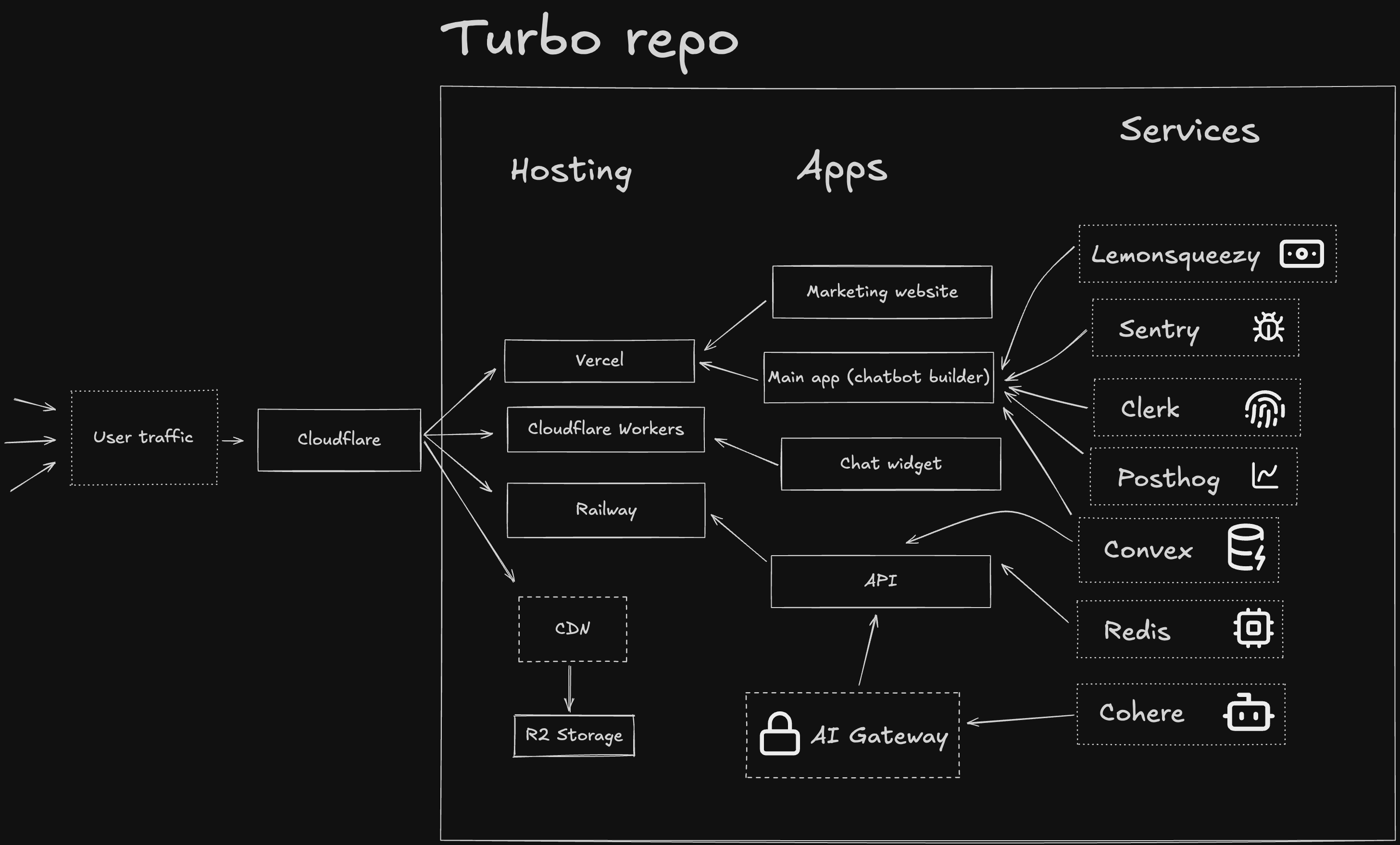The height and width of the screenshot is (845, 1400).
Task: Select the arrow from CDN to R2 Storage
Action: click(569, 688)
